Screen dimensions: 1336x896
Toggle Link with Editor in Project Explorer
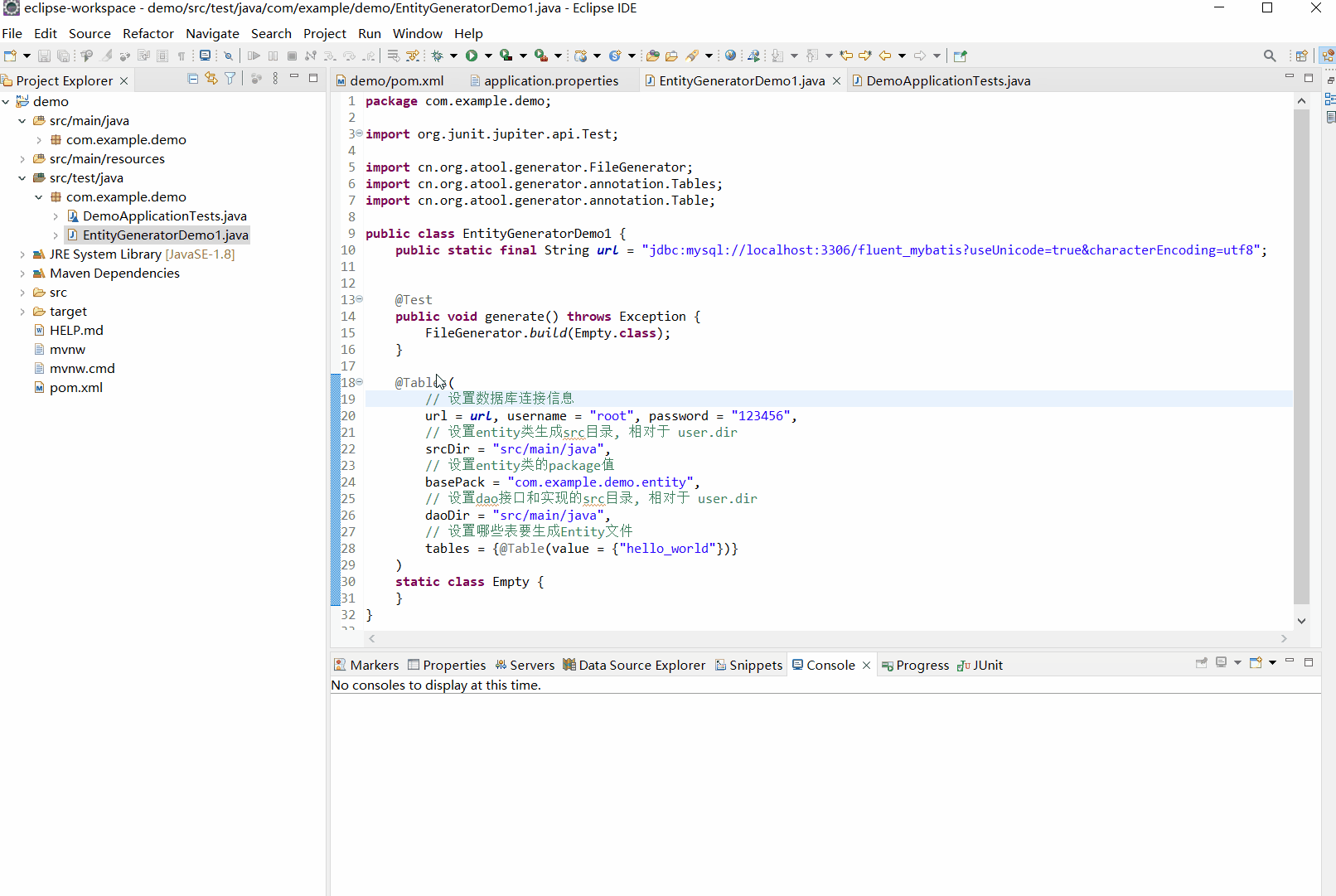pos(211,79)
